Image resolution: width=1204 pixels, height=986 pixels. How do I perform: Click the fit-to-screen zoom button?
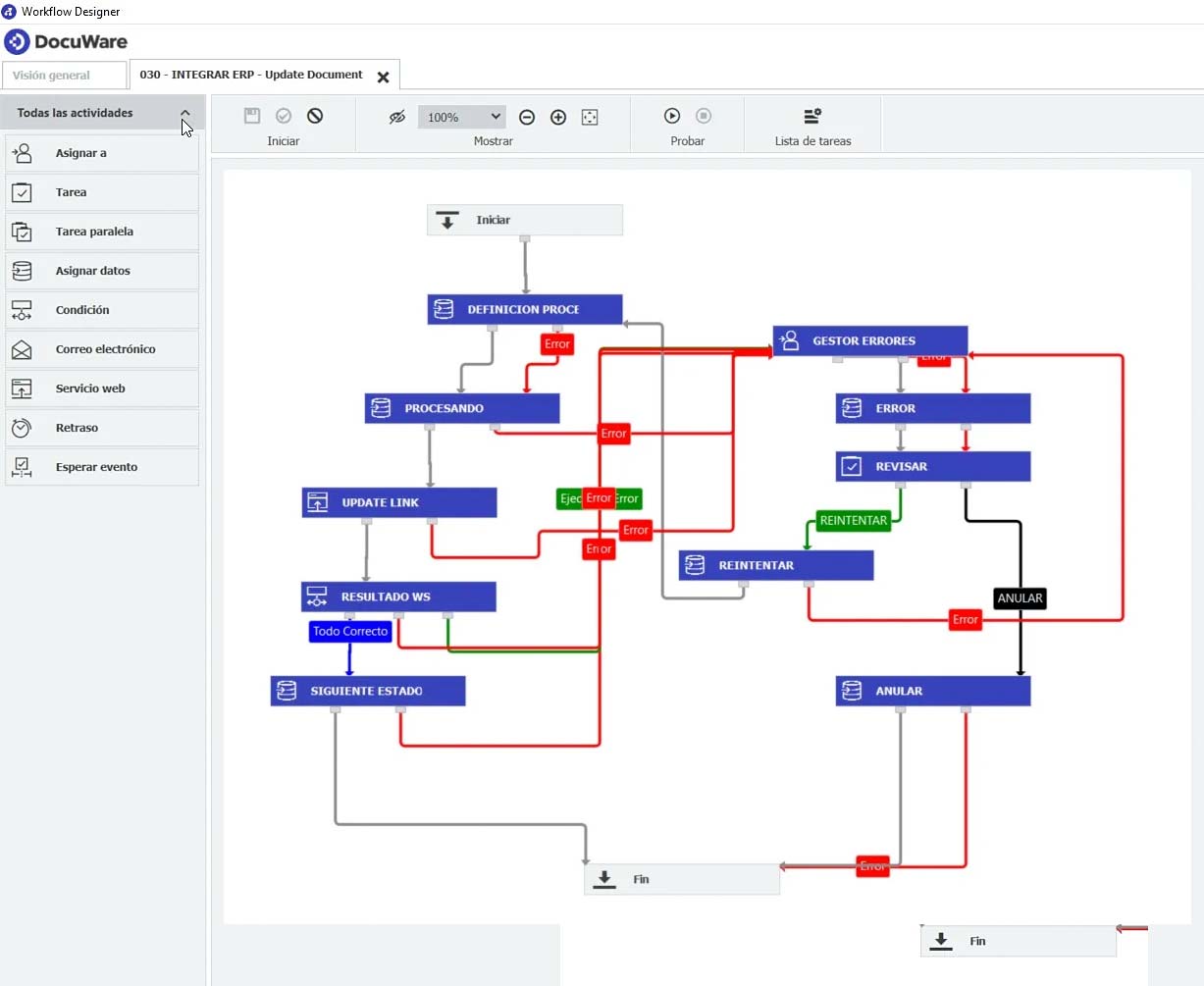(x=590, y=116)
